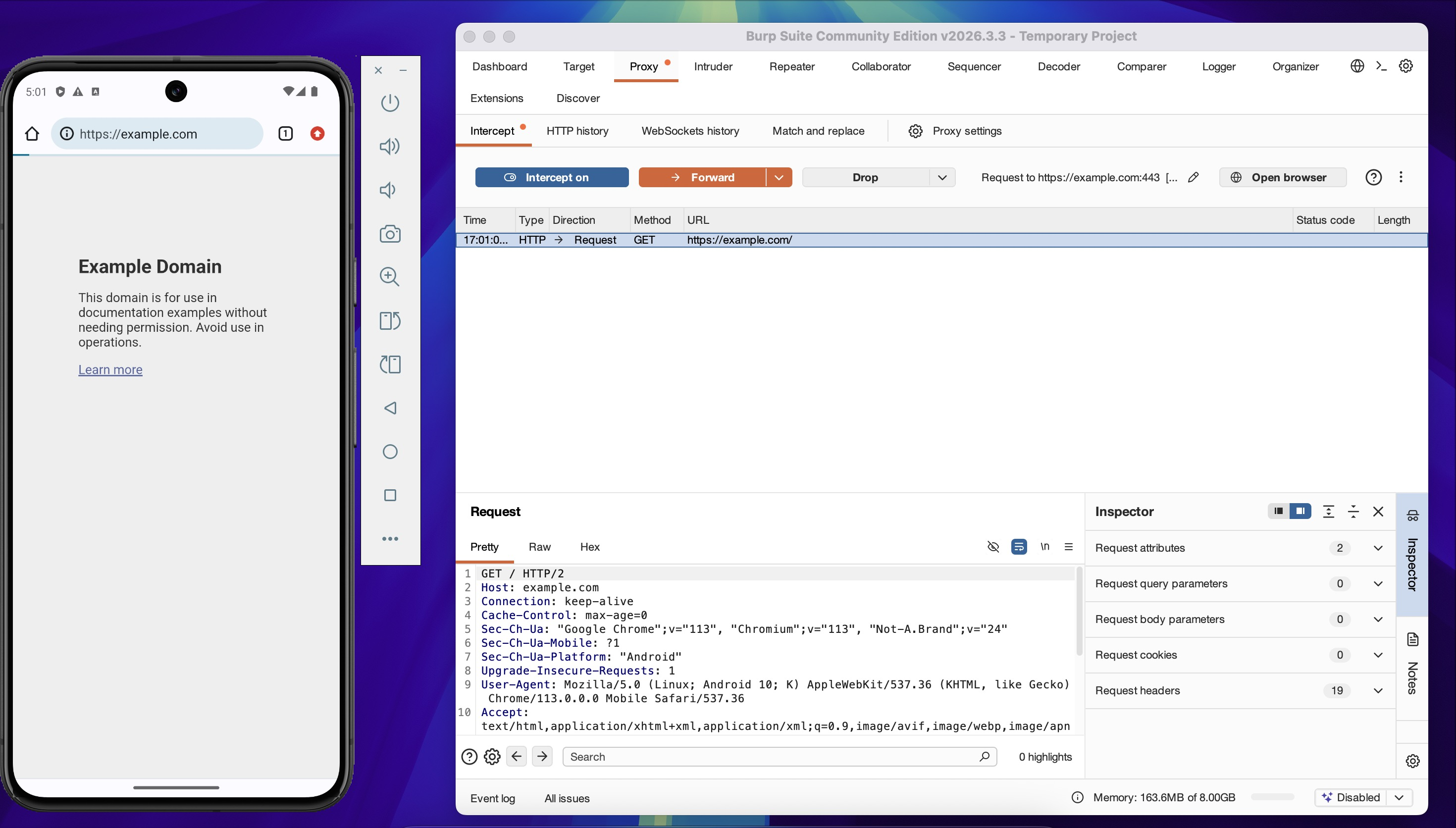
Task: Switch to HTTP history tab
Action: pos(577,131)
